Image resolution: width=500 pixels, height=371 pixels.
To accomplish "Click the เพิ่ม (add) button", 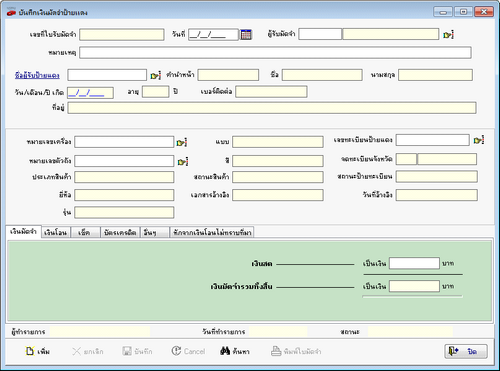I will 38,351.
